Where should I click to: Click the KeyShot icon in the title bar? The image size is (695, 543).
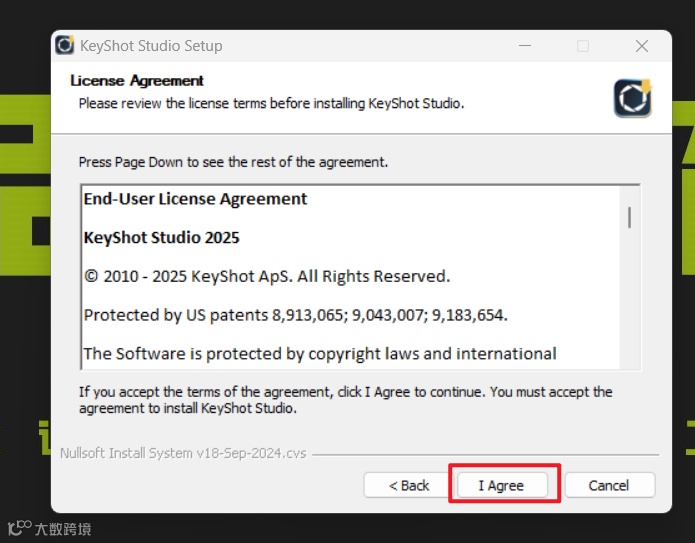65,45
